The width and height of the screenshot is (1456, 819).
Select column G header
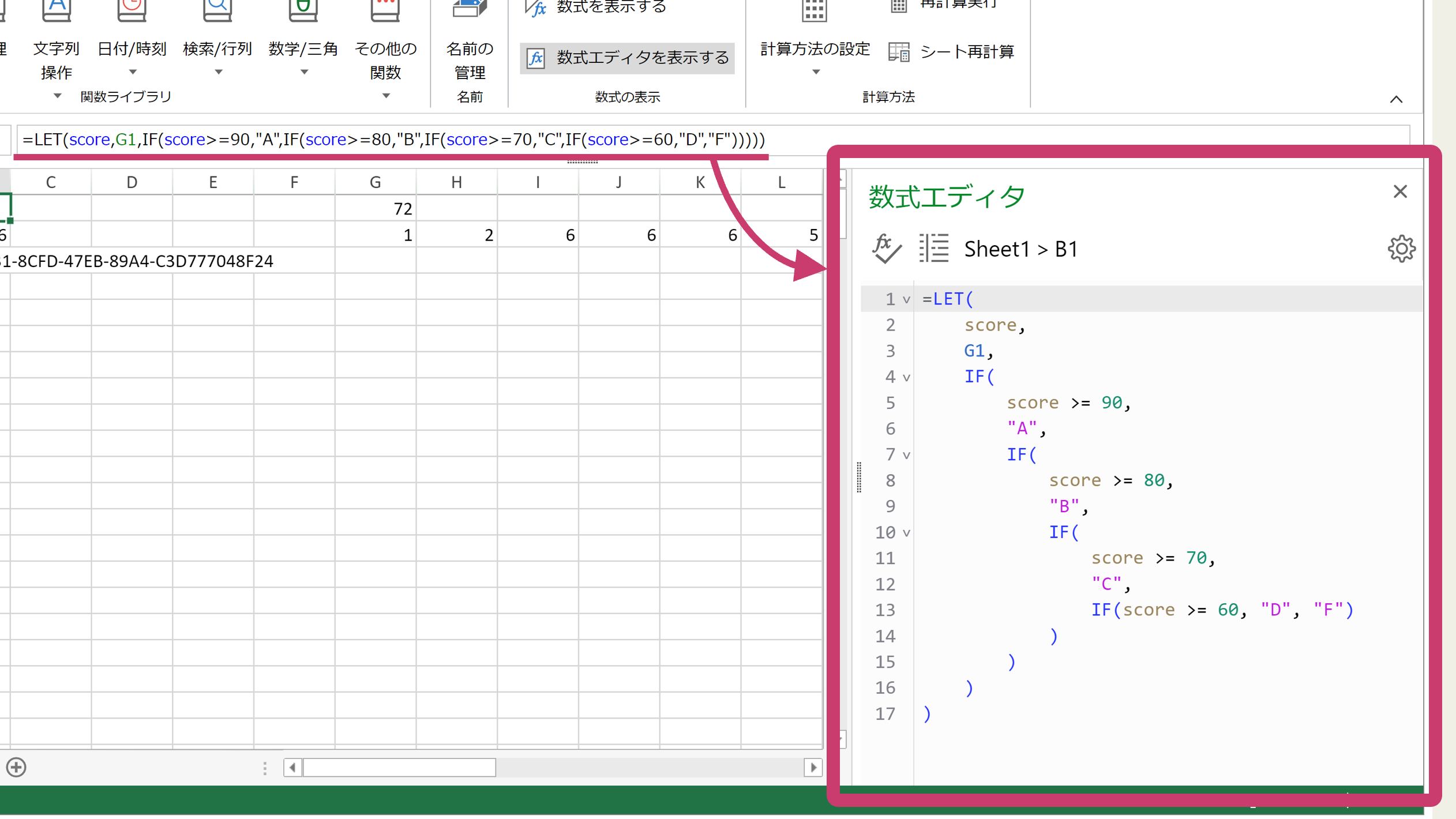pos(376,182)
